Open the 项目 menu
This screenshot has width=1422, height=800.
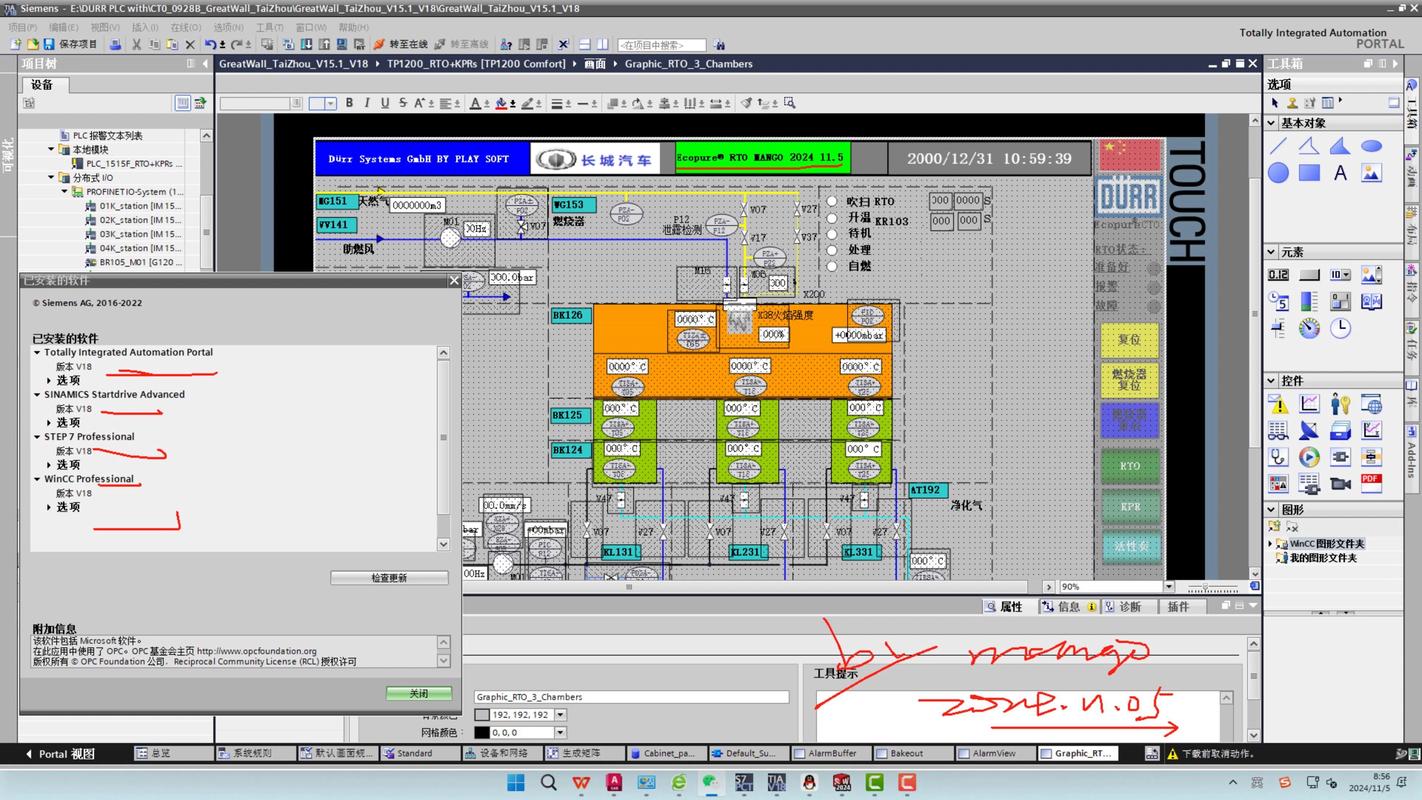pyautogui.click(x=22, y=27)
